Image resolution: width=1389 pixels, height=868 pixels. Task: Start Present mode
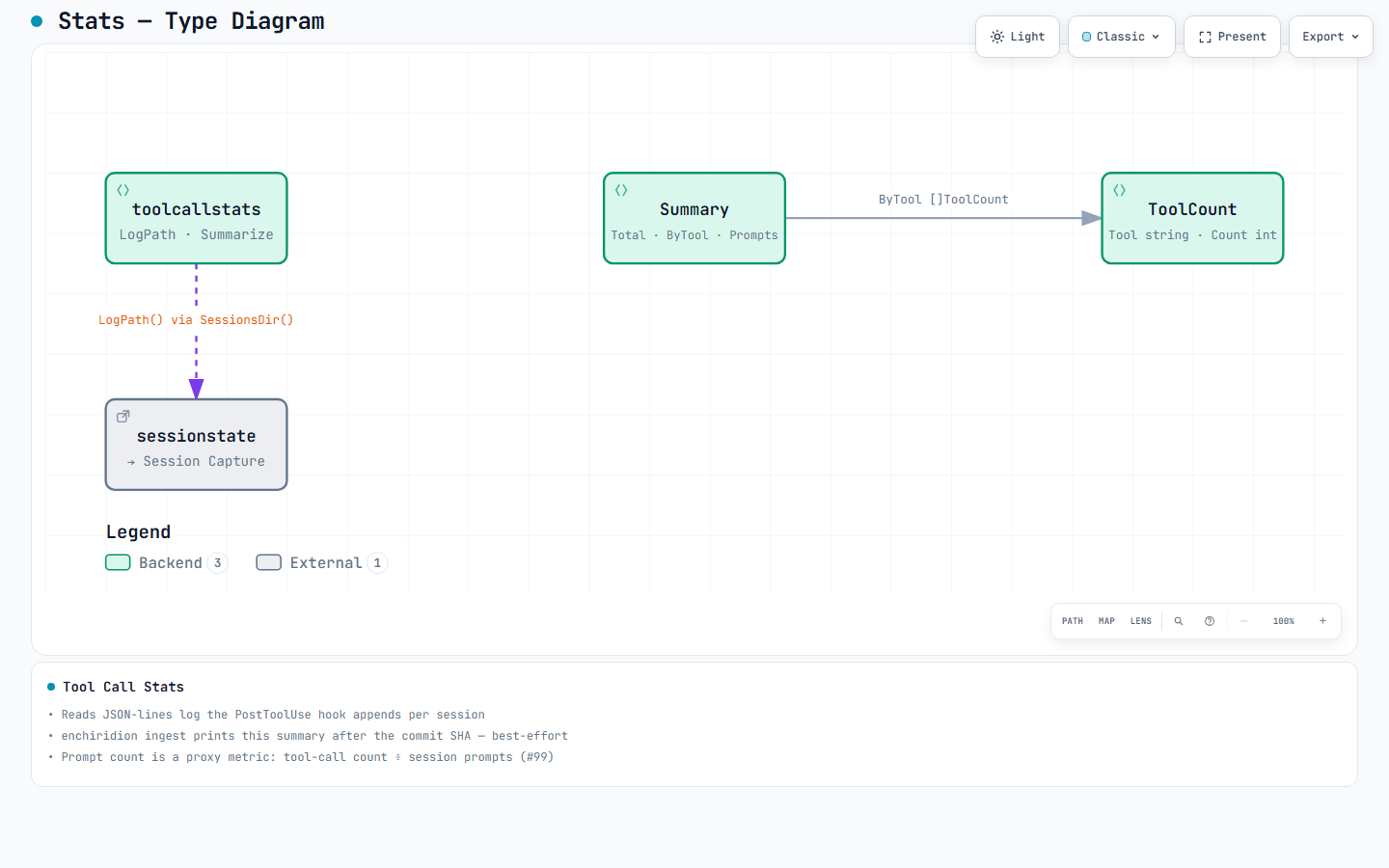(1233, 37)
